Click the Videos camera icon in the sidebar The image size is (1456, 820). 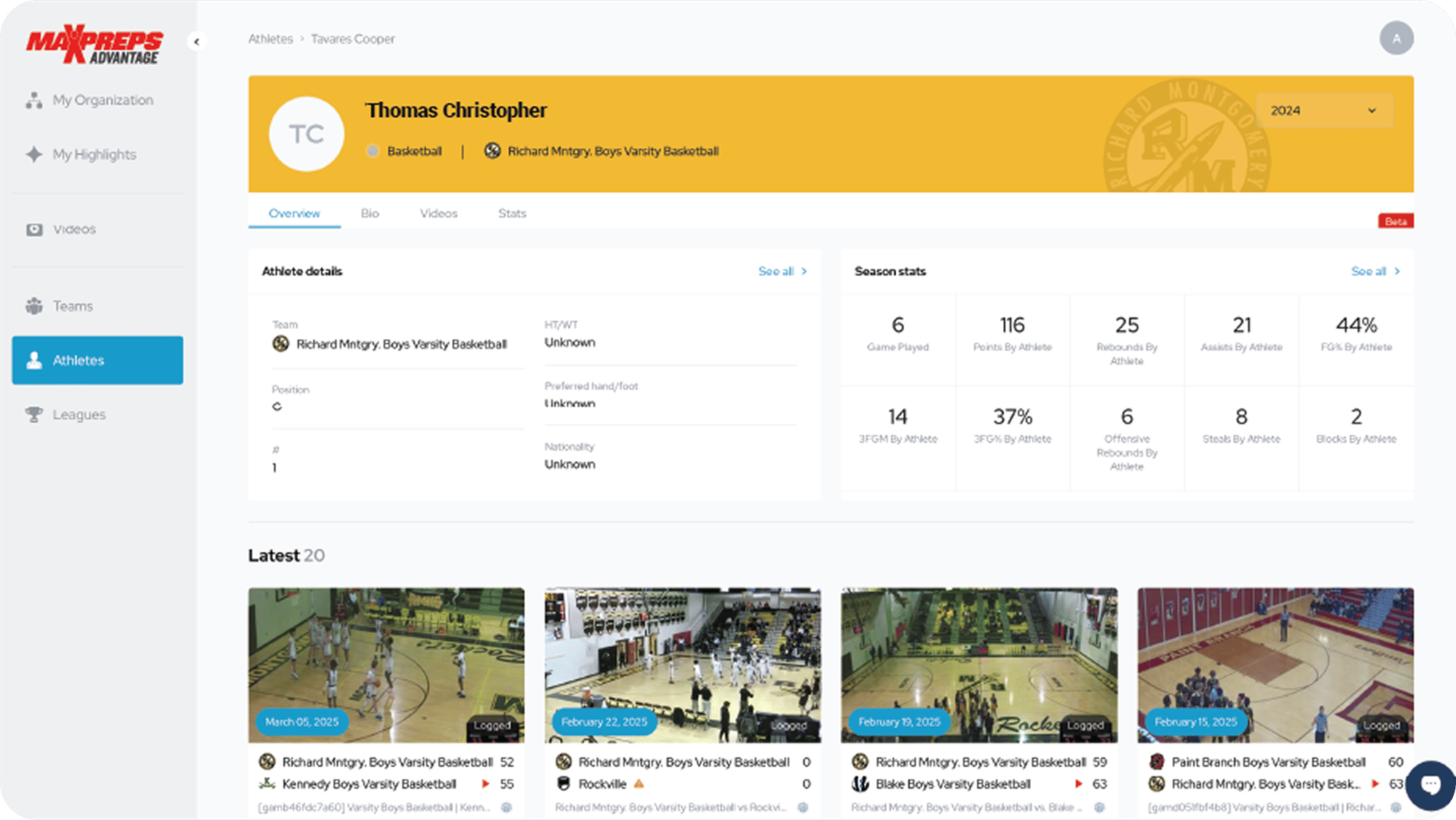34,229
